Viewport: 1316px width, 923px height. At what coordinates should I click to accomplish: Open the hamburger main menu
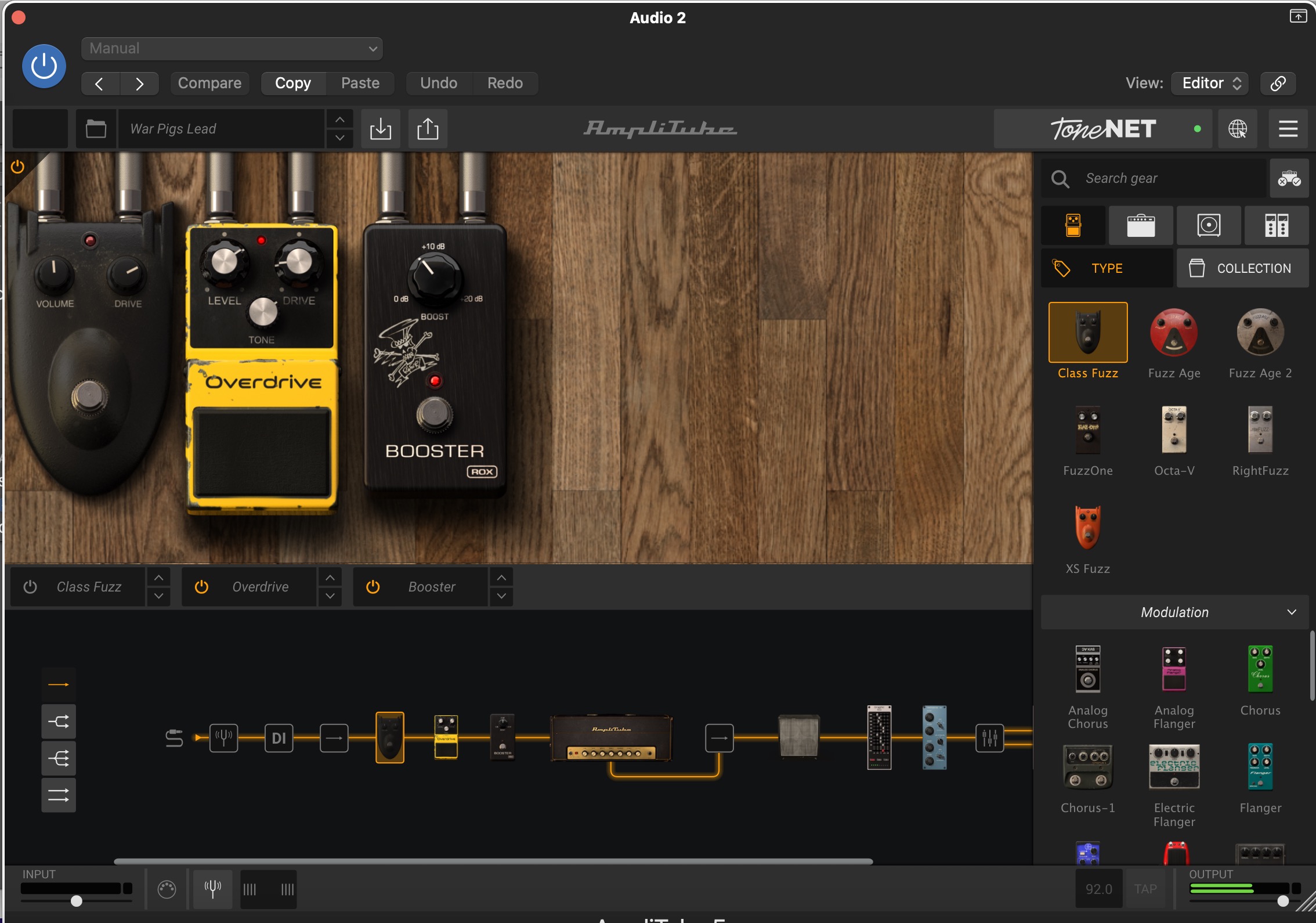point(1288,129)
